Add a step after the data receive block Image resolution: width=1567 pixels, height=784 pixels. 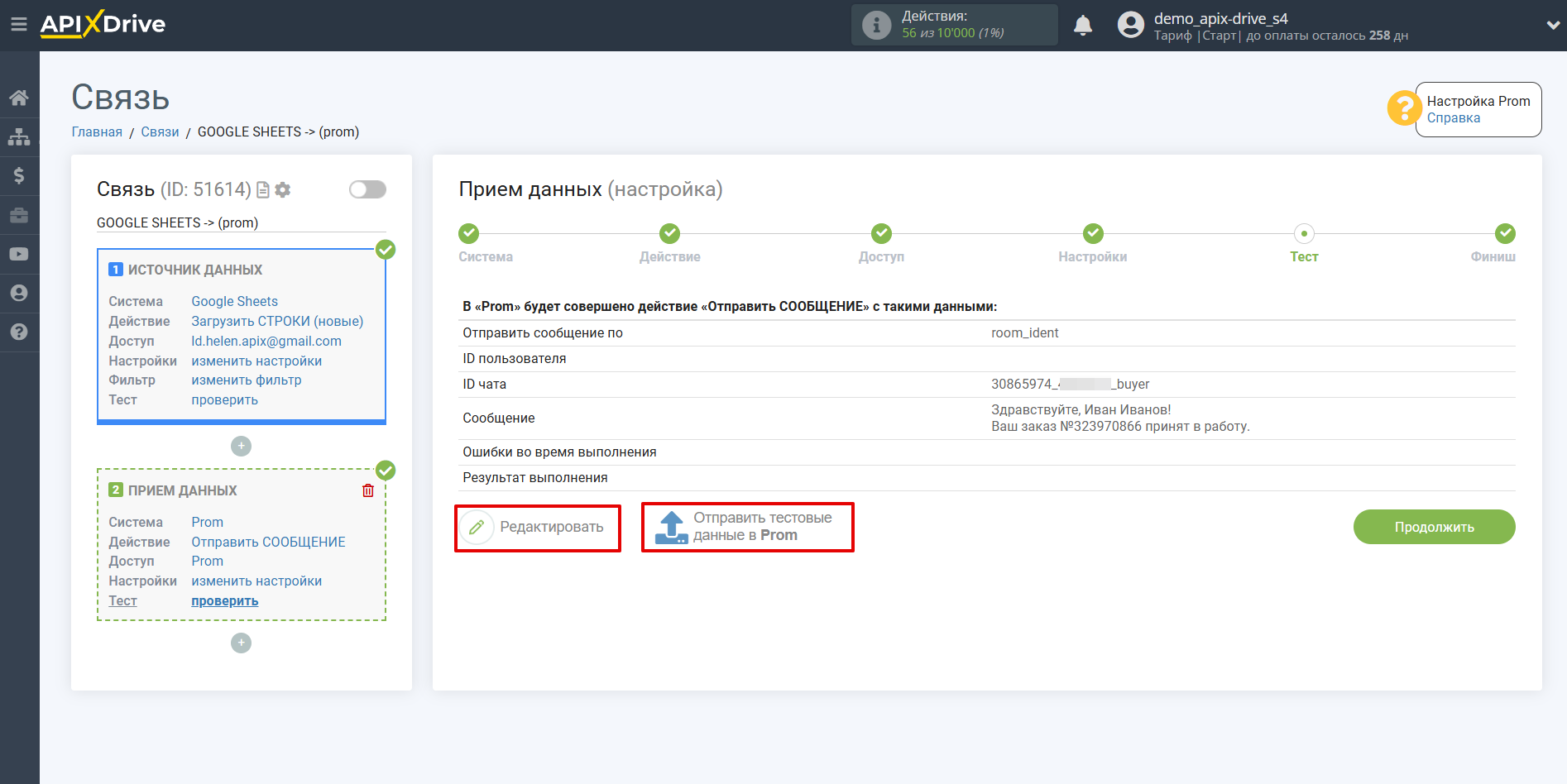click(241, 643)
